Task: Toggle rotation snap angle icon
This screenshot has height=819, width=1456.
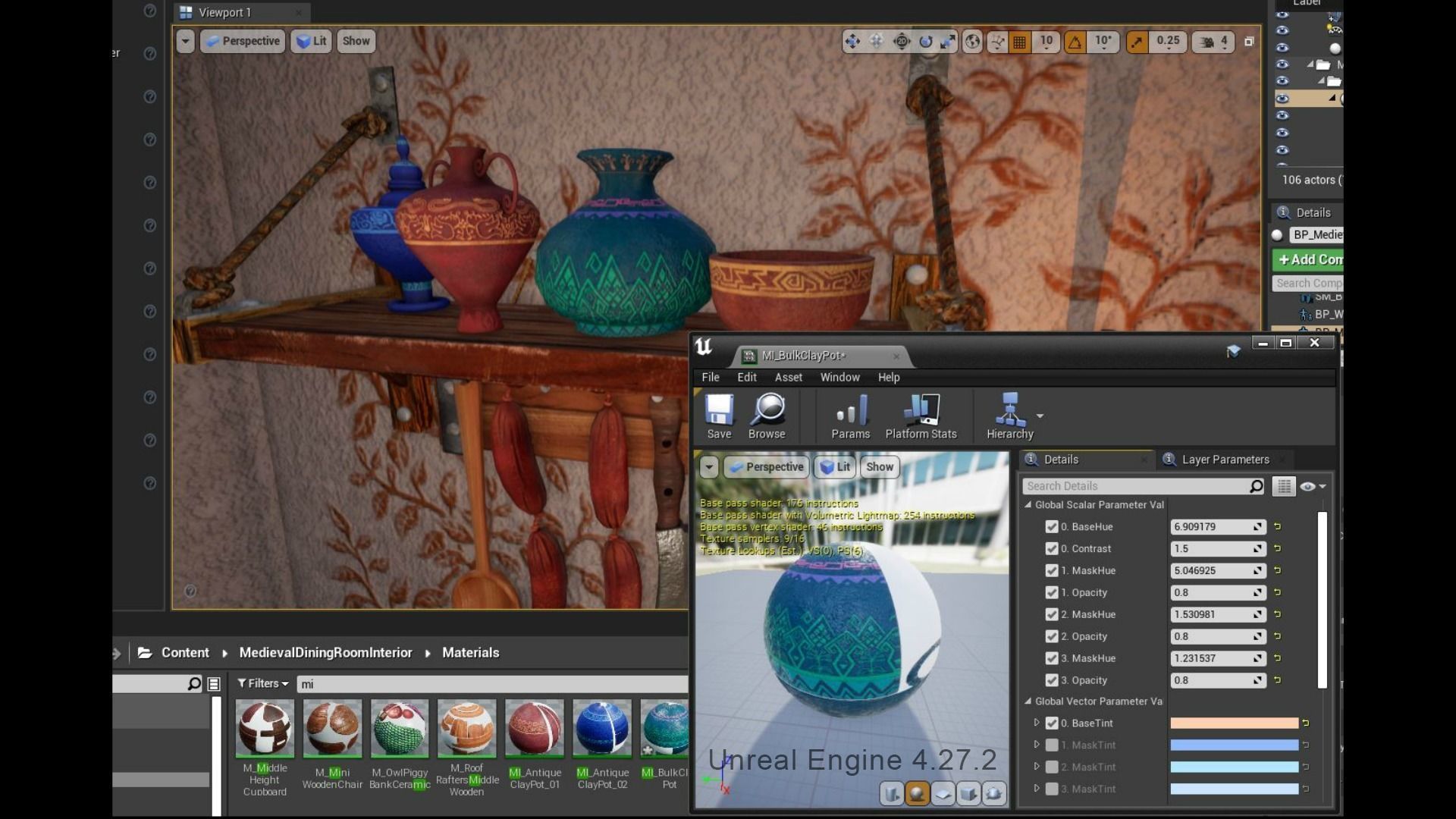Action: click(x=1075, y=42)
